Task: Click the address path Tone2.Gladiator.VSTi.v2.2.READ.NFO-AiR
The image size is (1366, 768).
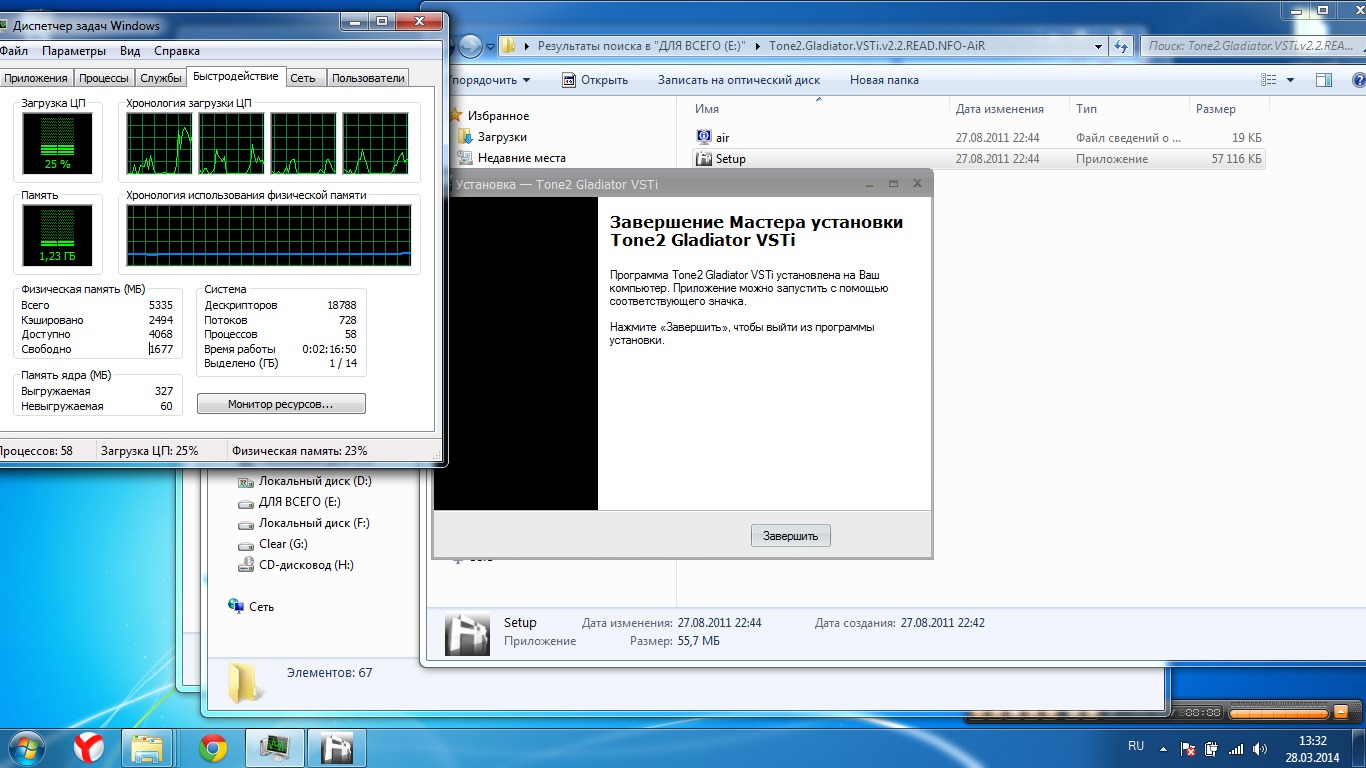Action: click(877, 46)
